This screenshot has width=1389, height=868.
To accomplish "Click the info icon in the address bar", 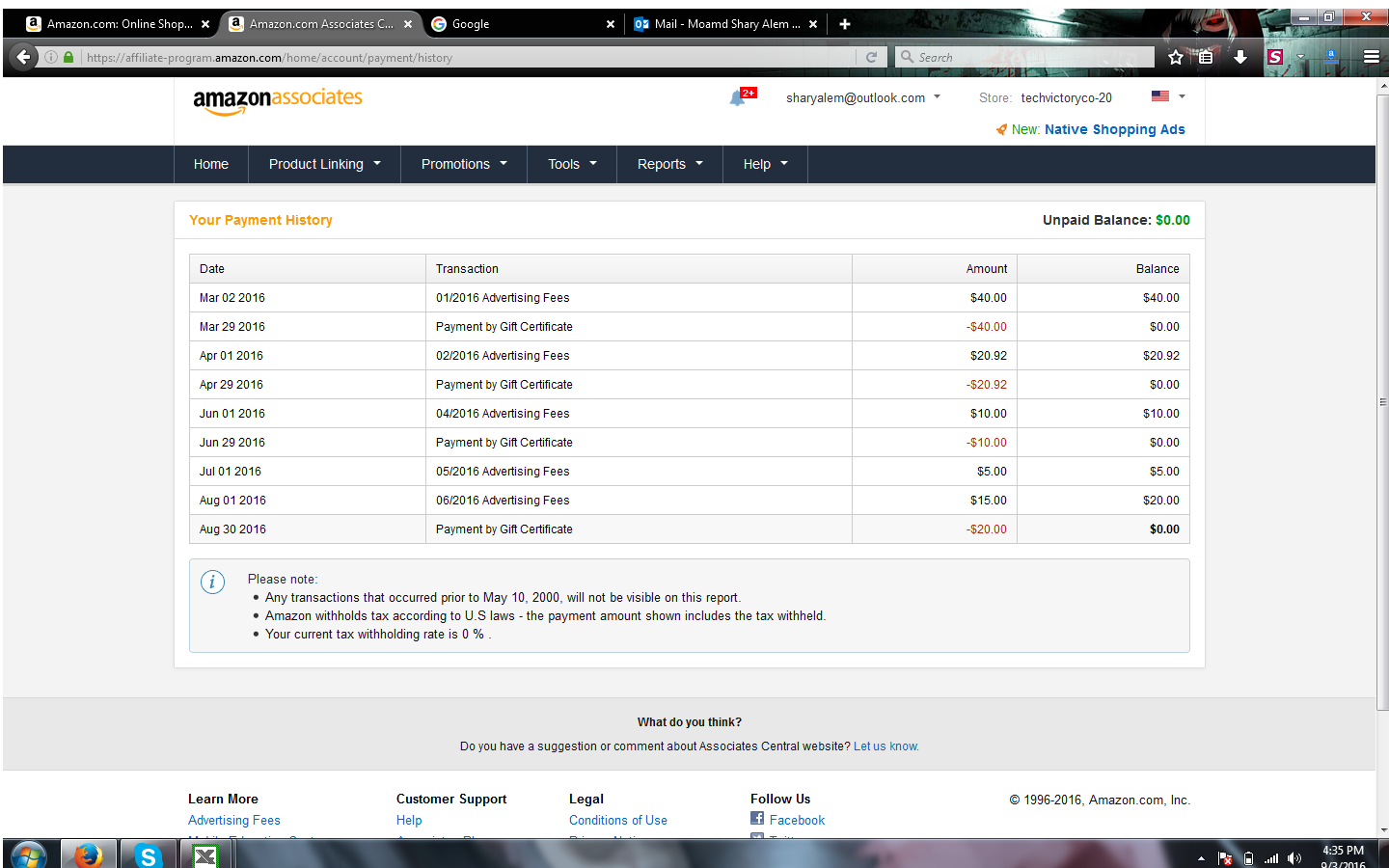I will [x=51, y=57].
